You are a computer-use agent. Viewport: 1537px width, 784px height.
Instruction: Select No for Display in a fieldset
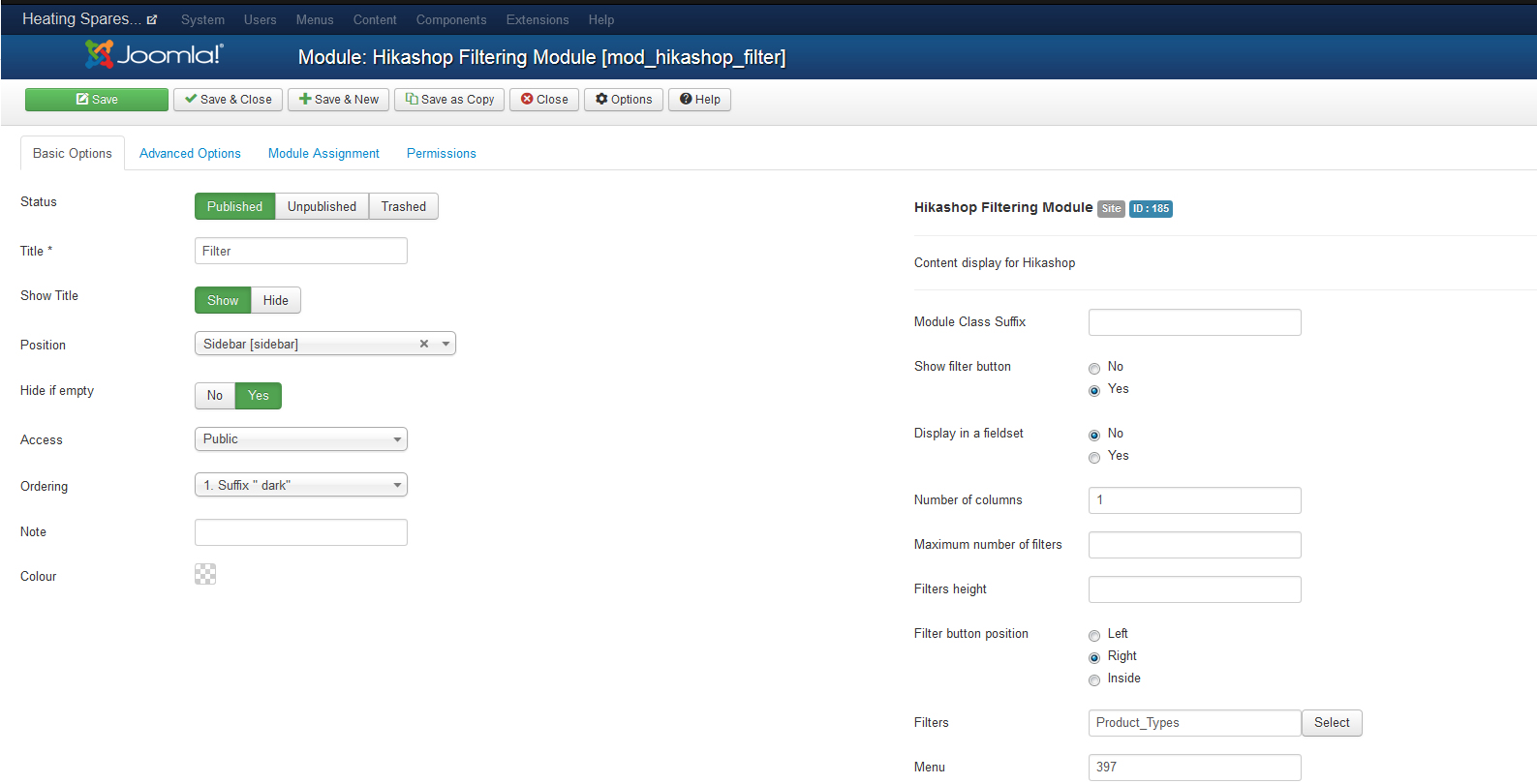point(1094,435)
